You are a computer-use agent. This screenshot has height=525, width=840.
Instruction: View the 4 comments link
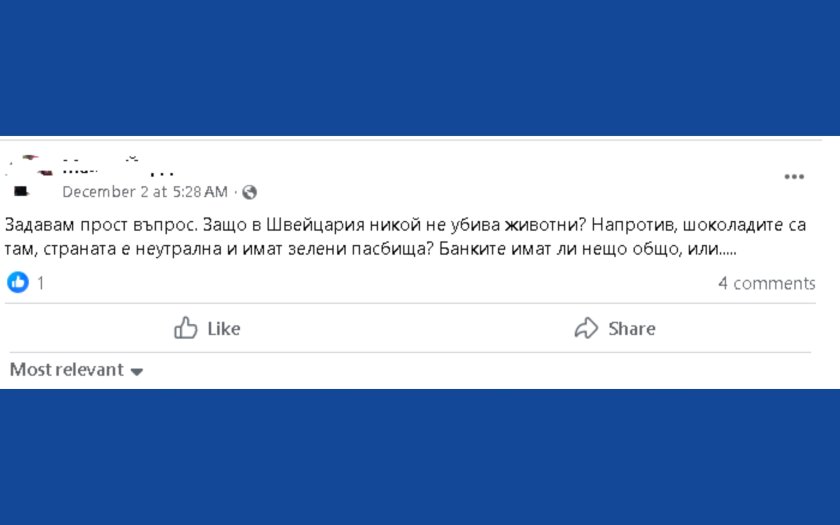pos(766,283)
